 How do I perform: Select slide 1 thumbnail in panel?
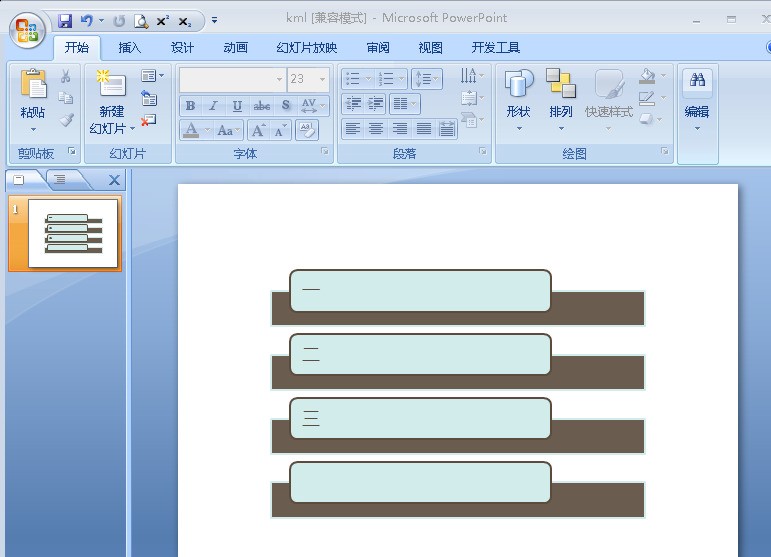tap(73, 233)
